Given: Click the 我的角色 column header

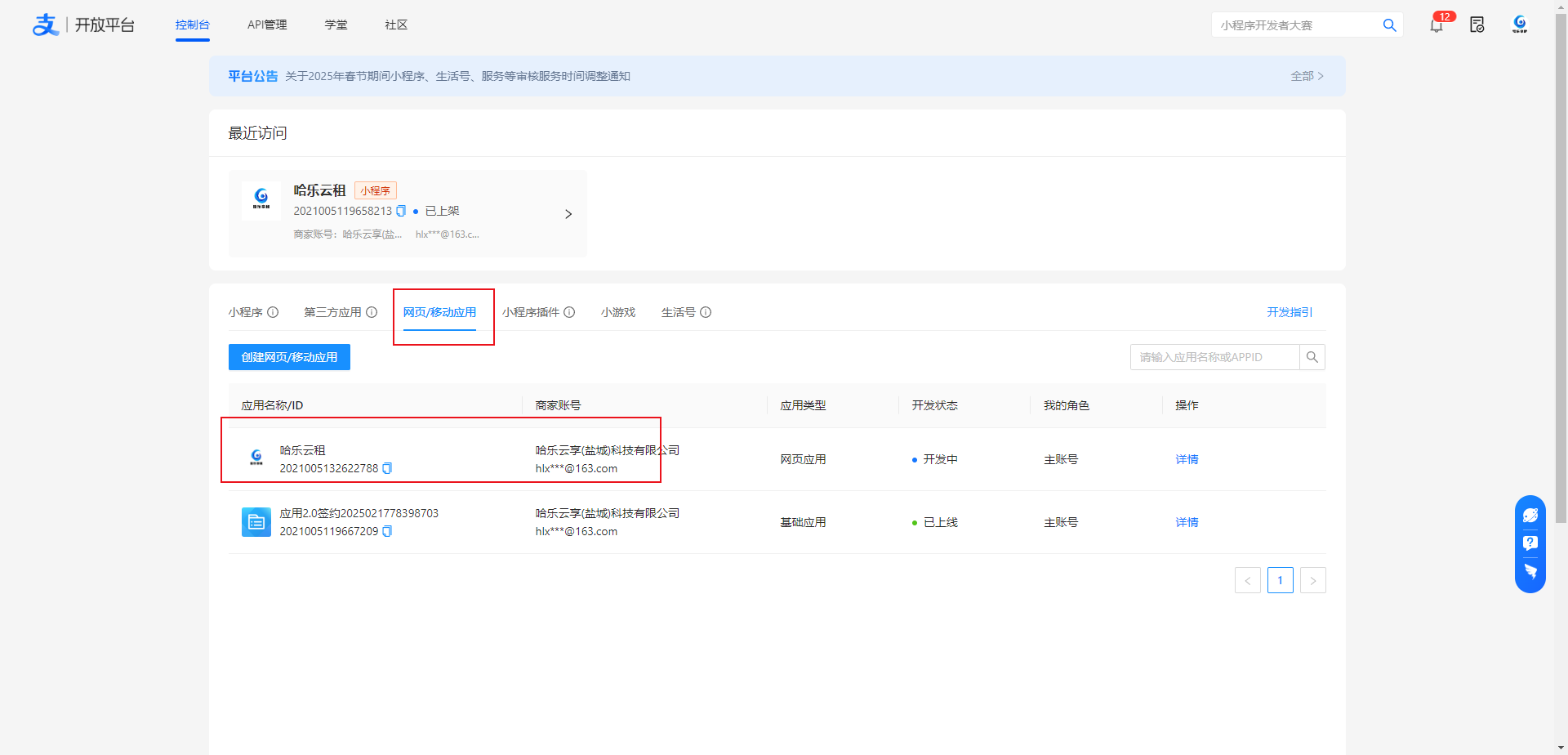Looking at the screenshot, I should pos(1067,405).
